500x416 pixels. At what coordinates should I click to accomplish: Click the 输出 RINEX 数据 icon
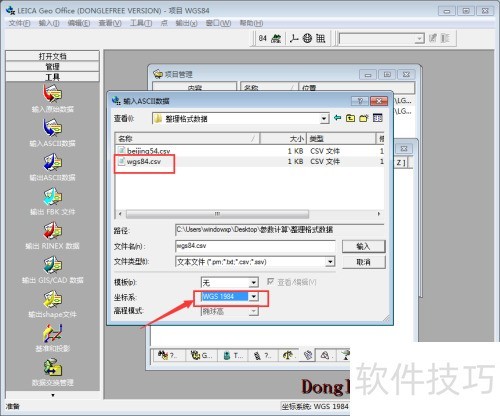[52, 231]
